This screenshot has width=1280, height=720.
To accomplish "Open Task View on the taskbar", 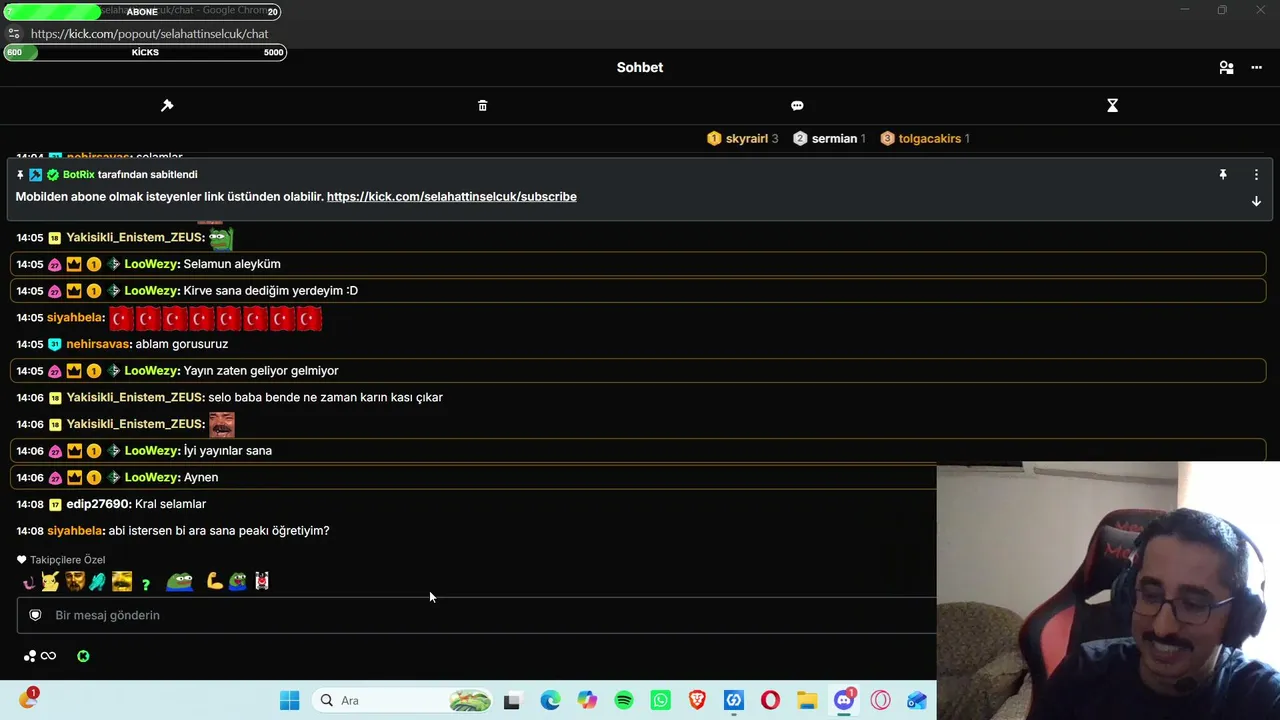I will (x=512, y=701).
